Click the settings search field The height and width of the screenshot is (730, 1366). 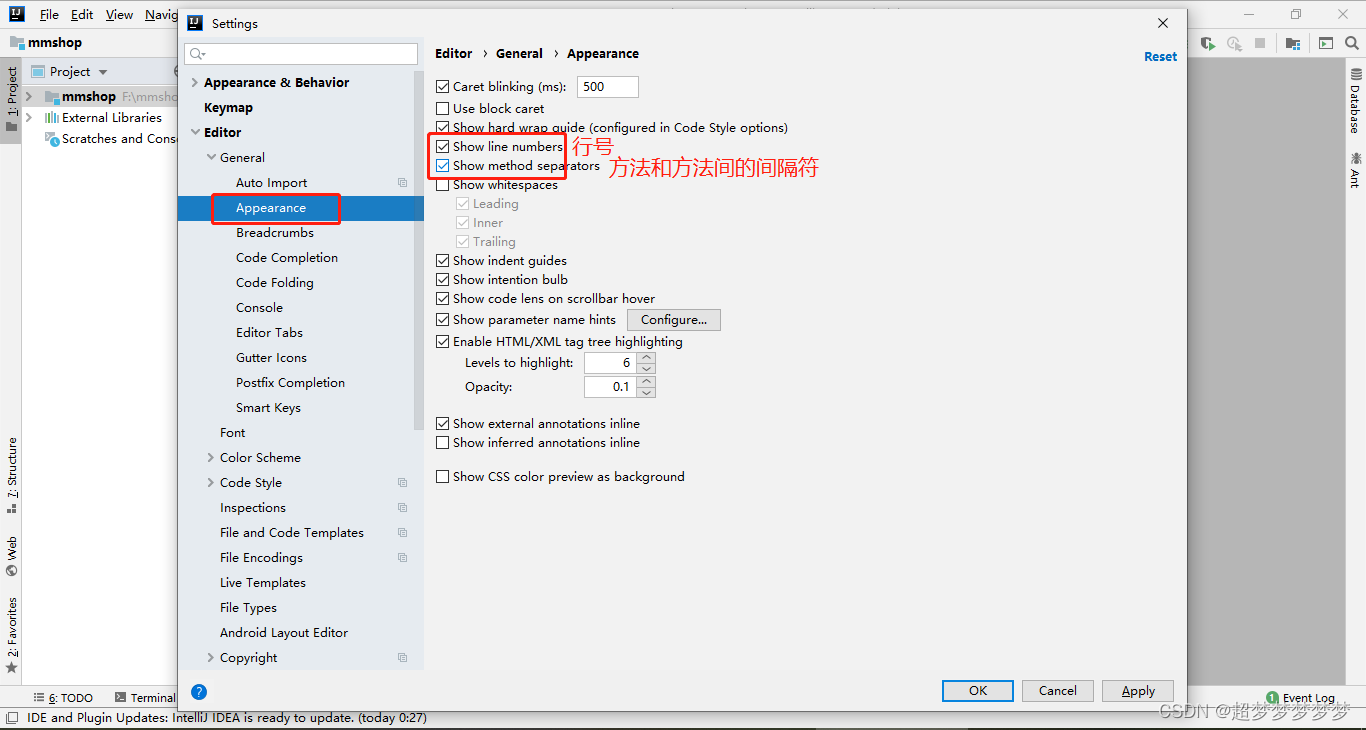302,54
